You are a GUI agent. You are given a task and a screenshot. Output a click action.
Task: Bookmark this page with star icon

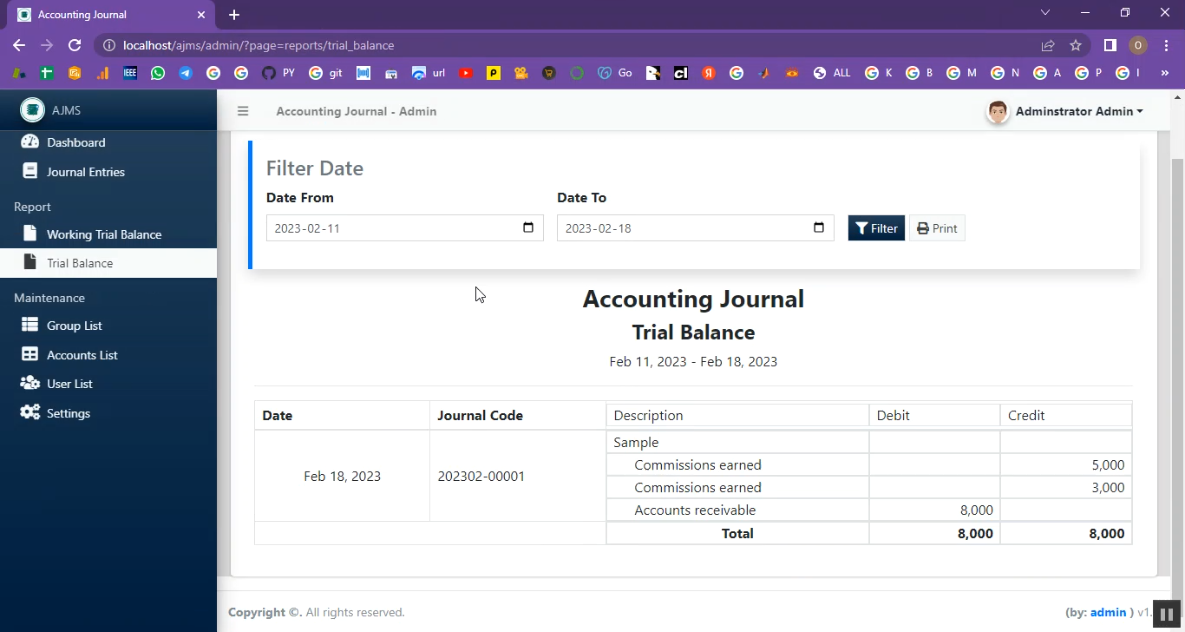[1076, 45]
